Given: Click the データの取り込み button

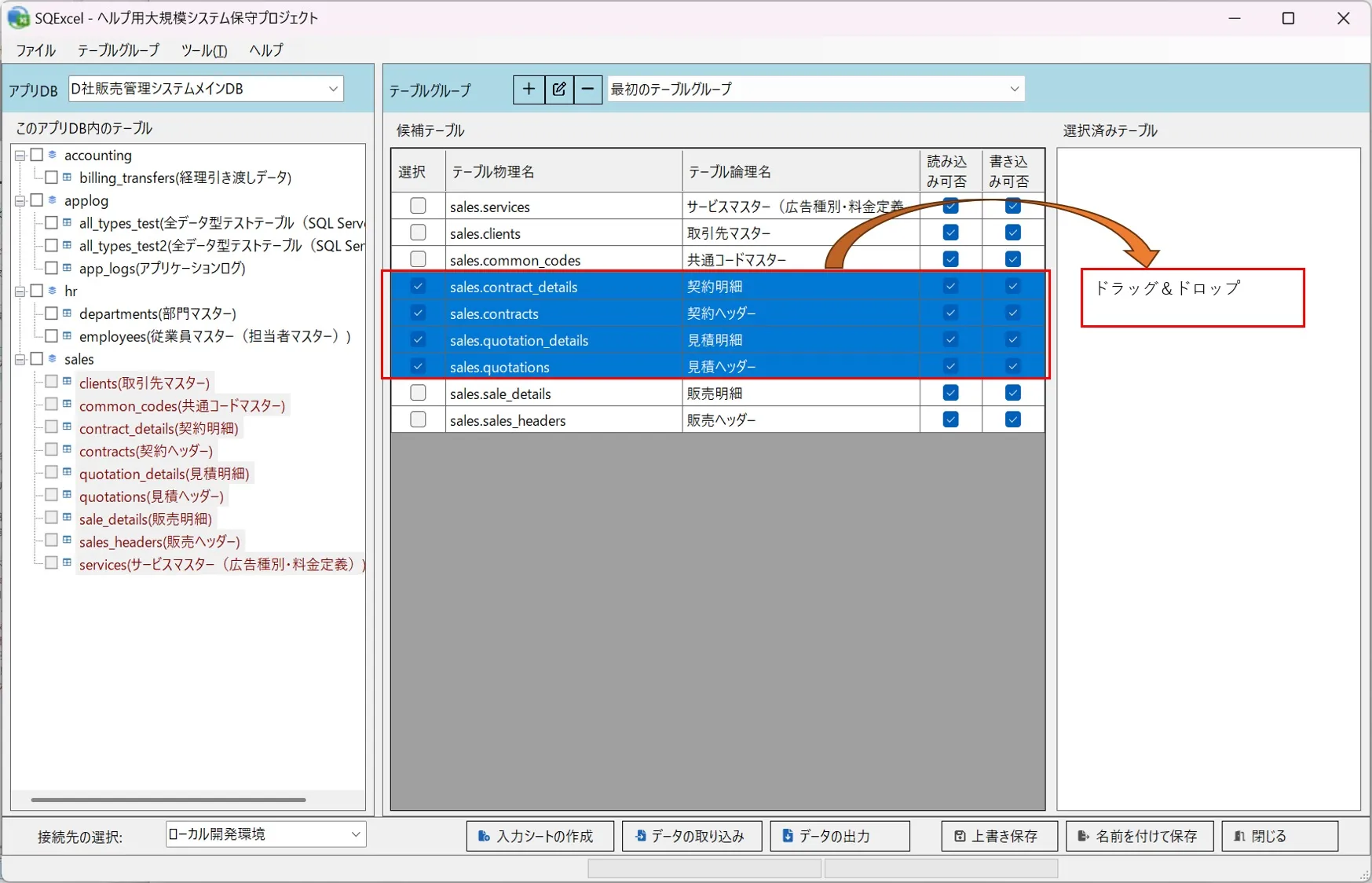Looking at the screenshot, I should pos(692,836).
